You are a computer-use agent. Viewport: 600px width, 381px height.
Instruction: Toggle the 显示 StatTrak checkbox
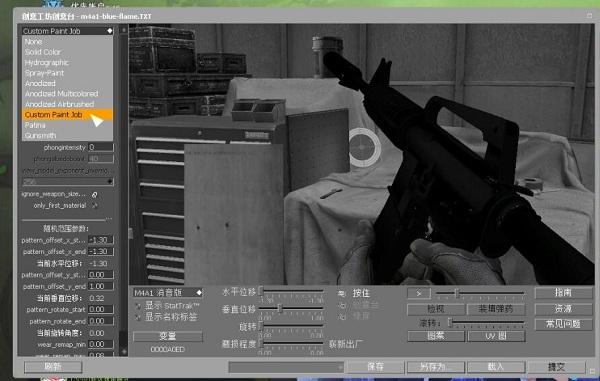138,306
